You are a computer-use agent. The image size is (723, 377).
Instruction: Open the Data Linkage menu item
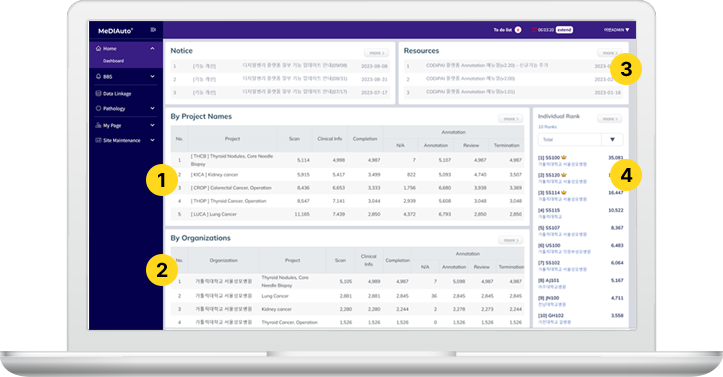point(125,94)
